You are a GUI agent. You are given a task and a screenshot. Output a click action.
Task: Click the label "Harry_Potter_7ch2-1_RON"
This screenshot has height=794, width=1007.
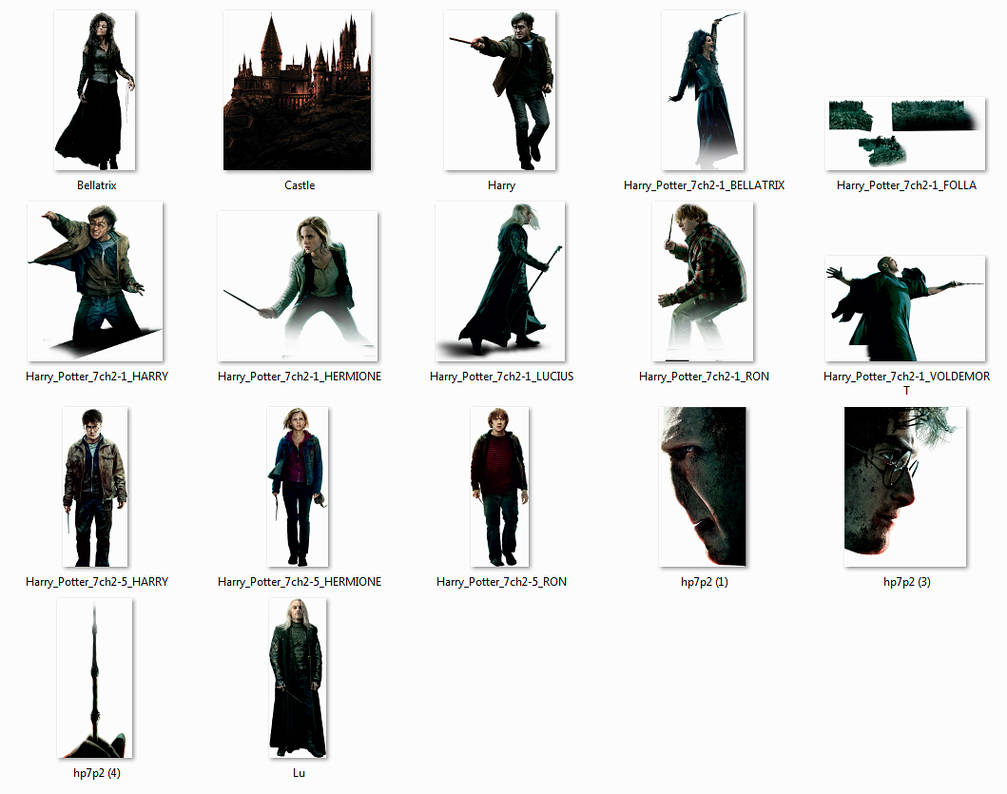[x=704, y=376]
